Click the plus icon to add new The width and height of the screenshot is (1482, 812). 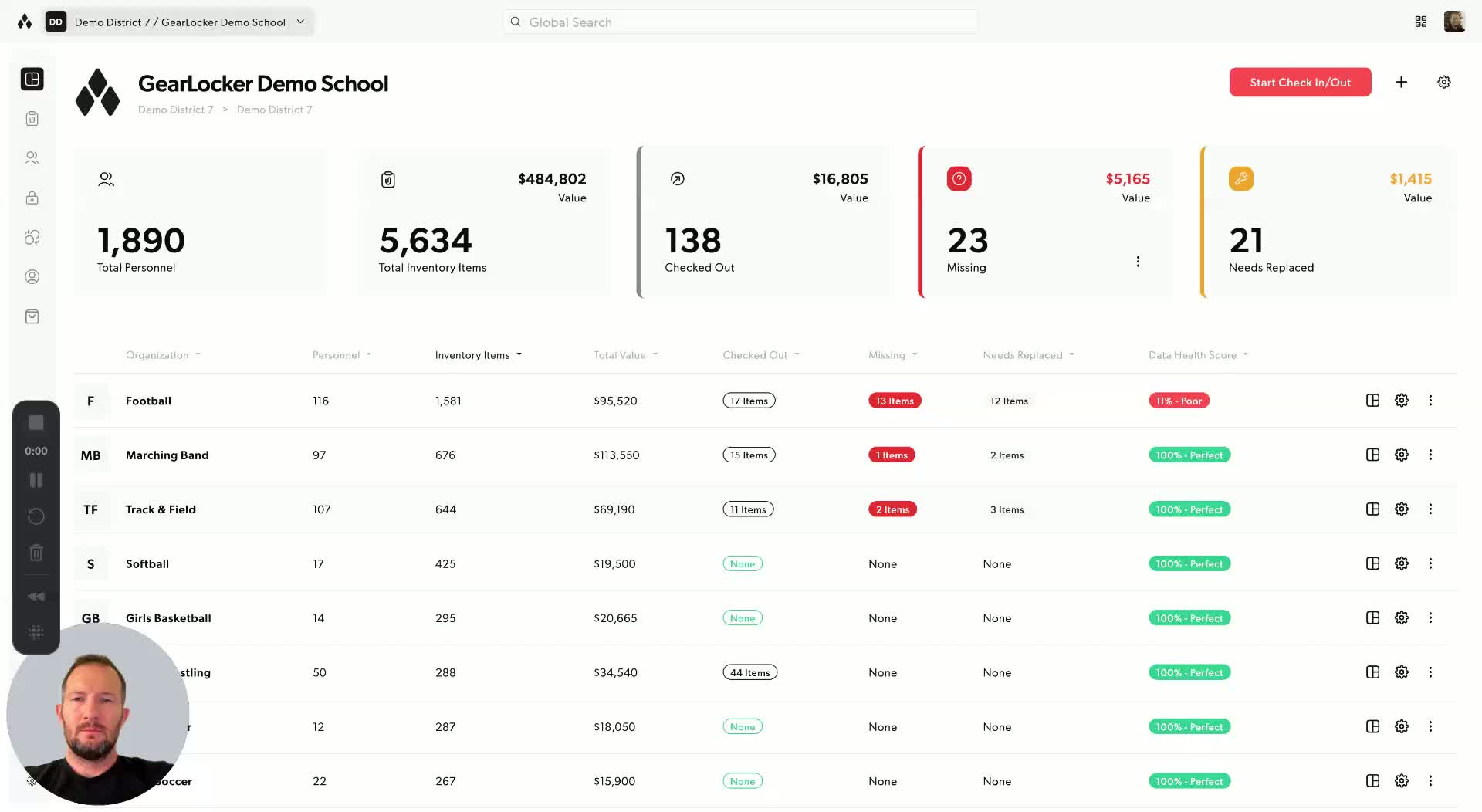(1402, 82)
